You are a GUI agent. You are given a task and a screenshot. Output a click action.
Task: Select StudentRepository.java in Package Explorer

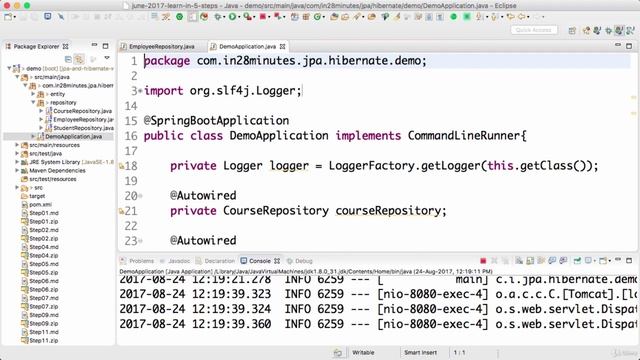[x=83, y=128]
